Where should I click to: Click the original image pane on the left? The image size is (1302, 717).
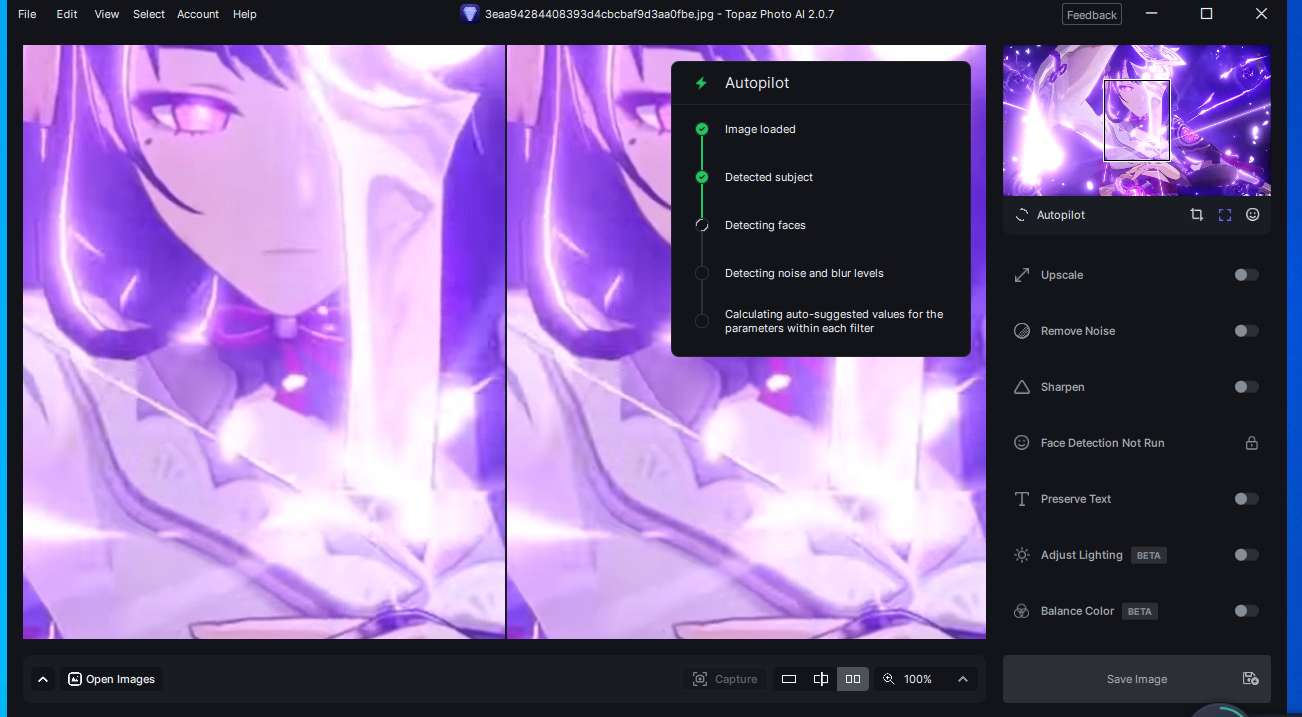click(264, 342)
